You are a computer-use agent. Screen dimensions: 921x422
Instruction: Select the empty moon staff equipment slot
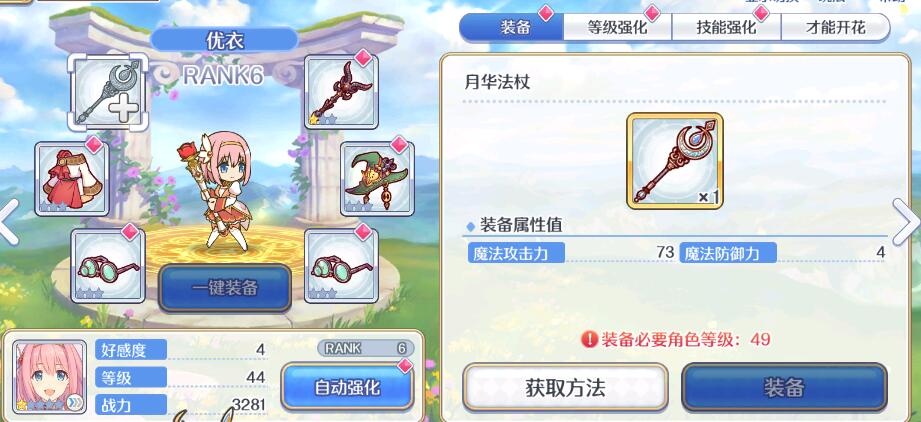(108, 91)
